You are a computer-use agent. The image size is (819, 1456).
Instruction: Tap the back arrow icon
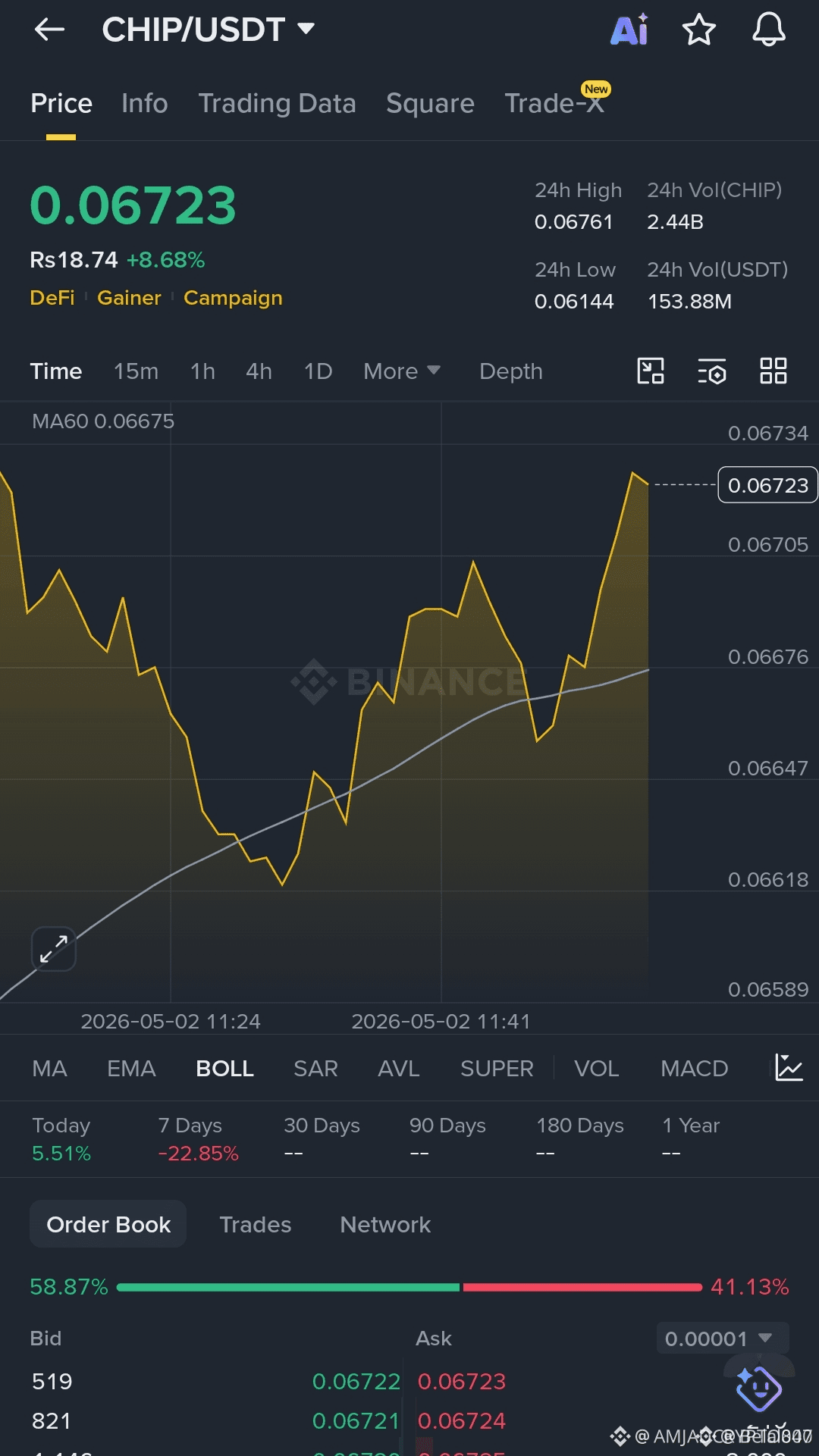pyautogui.click(x=50, y=30)
